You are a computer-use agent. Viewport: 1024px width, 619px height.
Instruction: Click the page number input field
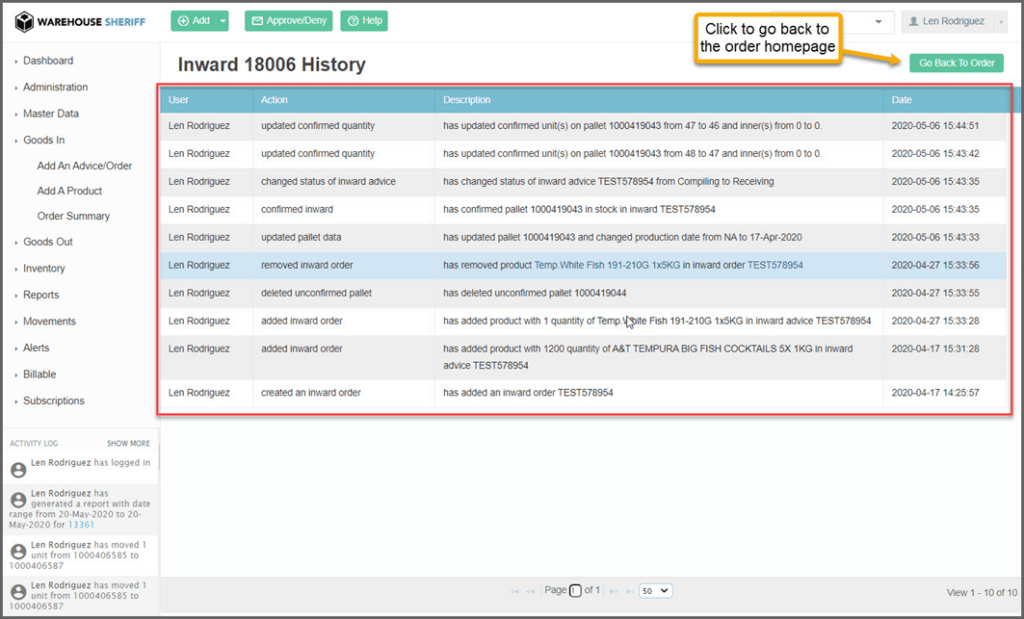click(575, 591)
